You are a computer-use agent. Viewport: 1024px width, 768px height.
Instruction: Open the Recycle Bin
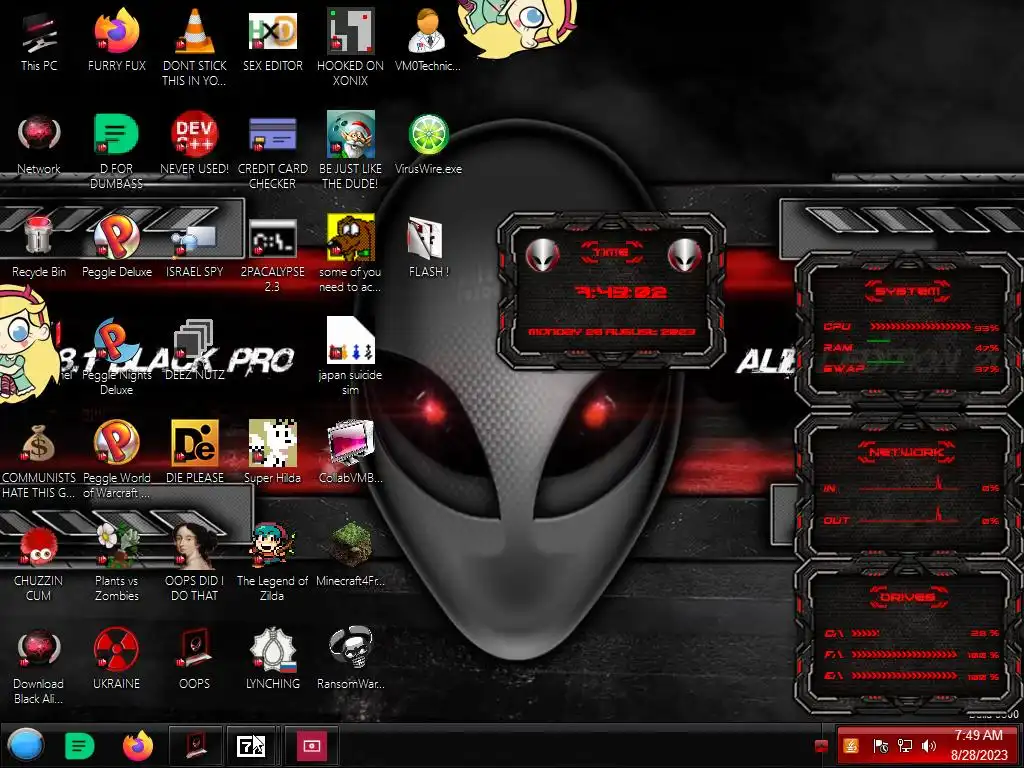[39, 248]
